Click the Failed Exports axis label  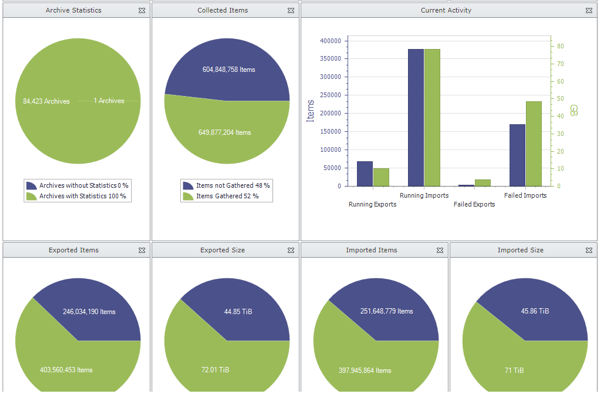474,205
